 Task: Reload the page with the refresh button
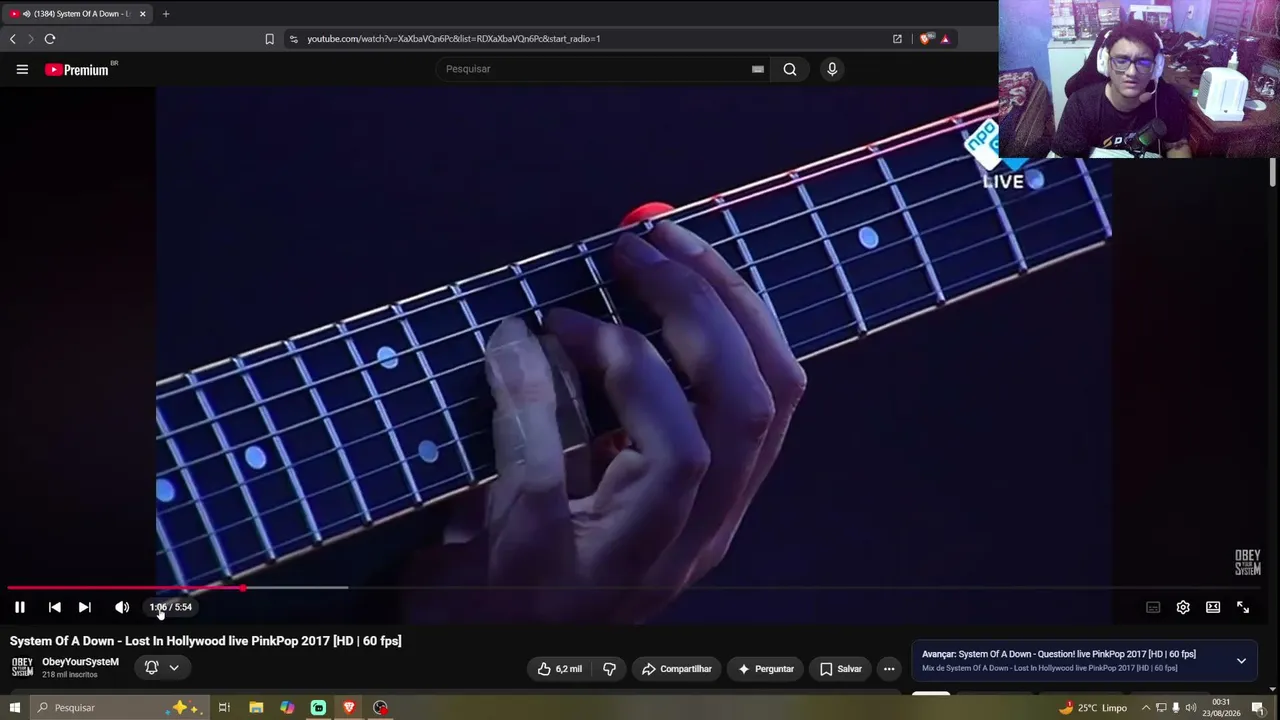click(x=50, y=39)
